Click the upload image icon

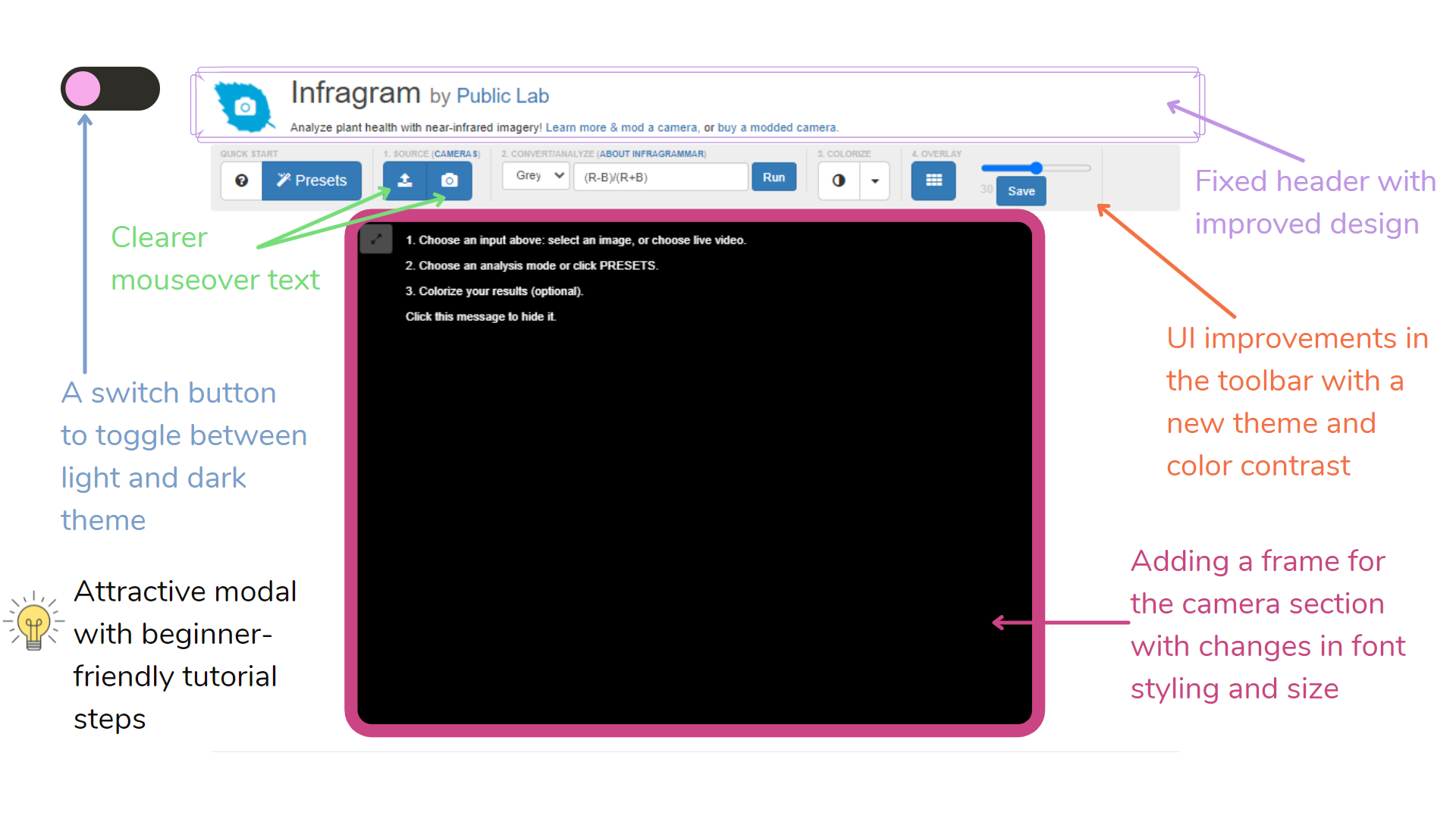point(404,180)
